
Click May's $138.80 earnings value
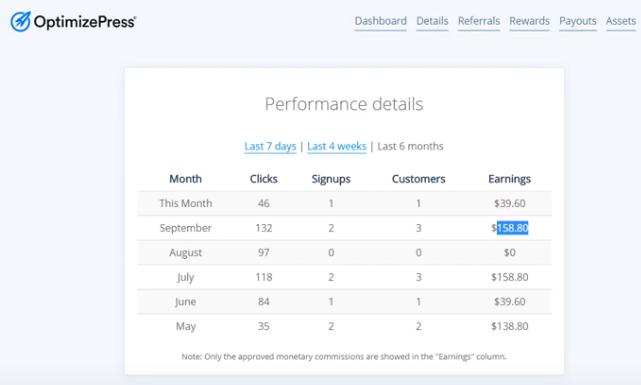[509, 326]
